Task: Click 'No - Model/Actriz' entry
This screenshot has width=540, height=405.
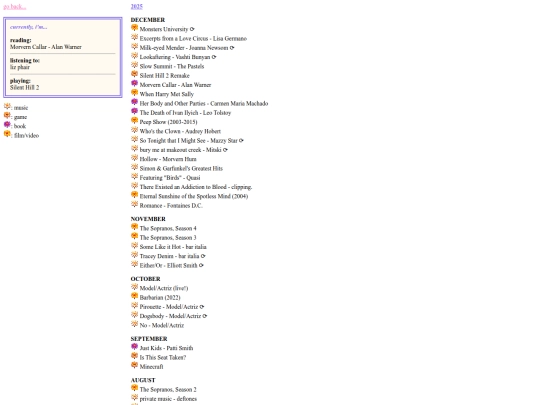Action: pyautogui.click(x=162, y=326)
